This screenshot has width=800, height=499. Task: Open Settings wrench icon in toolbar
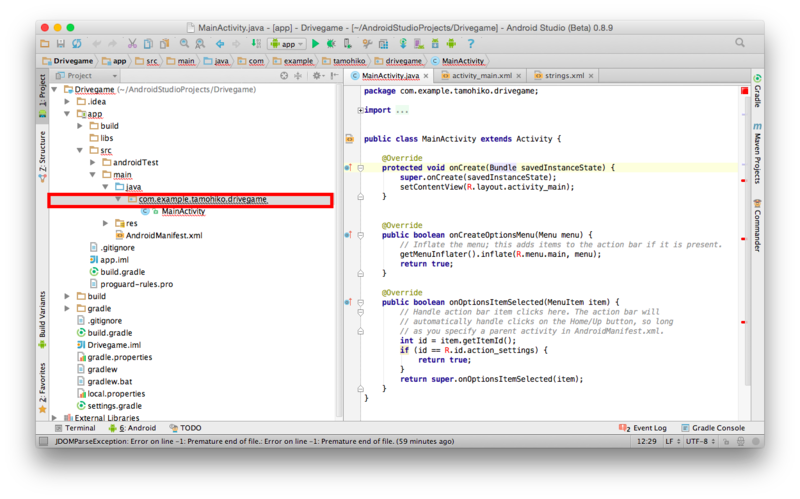[367, 44]
